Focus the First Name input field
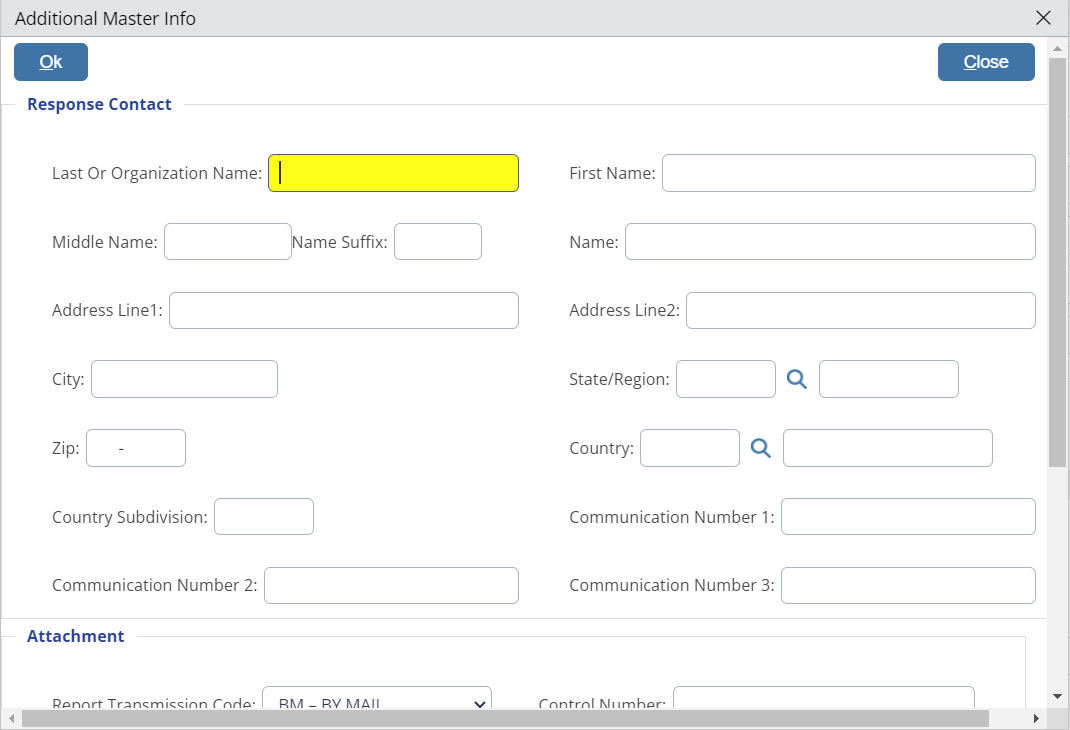The width and height of the screenshot is (1070, 730). tap(848, 173)
